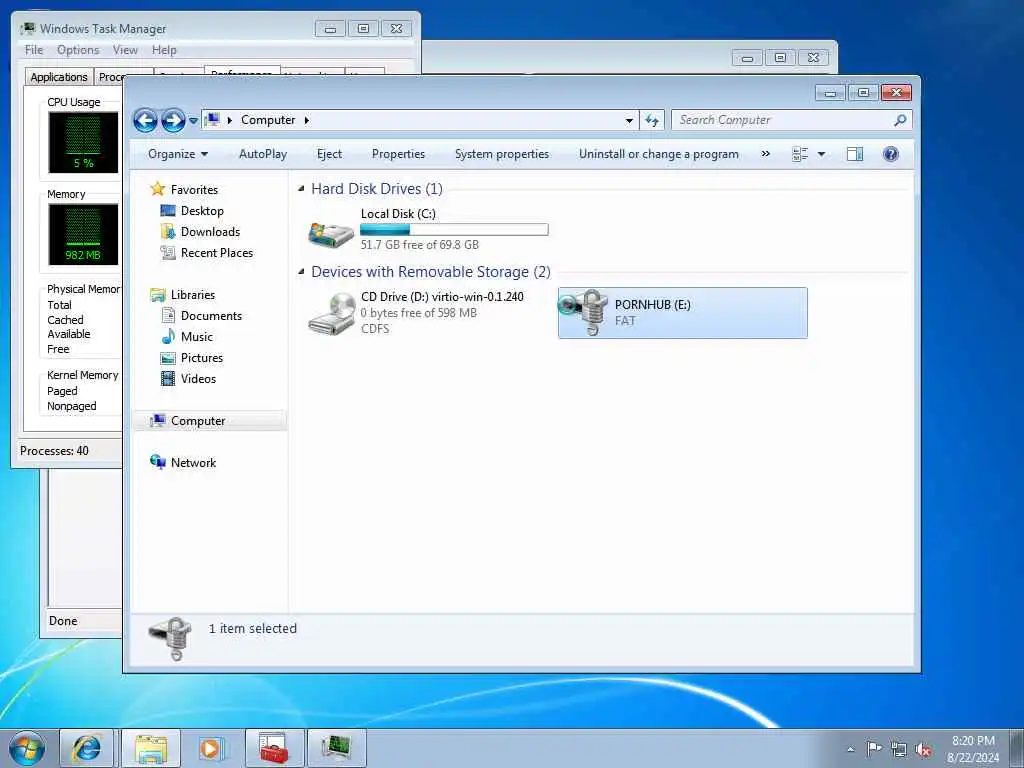Open the Windows Start button
1024x768 pixels.
[x=27, y=748]
